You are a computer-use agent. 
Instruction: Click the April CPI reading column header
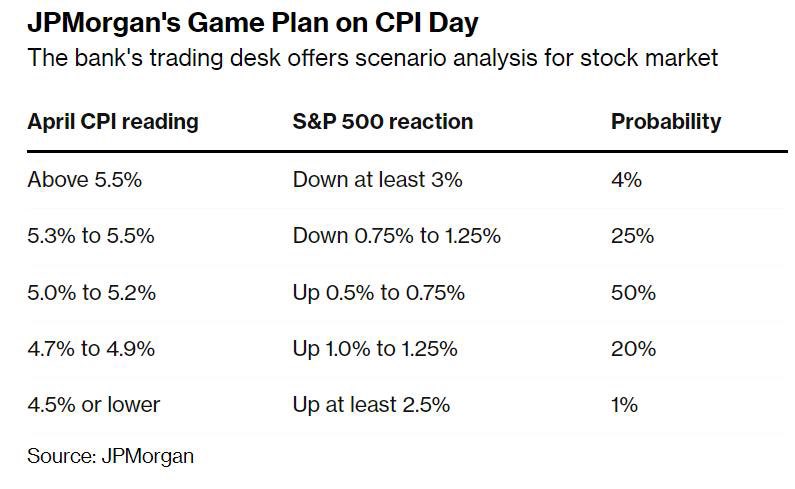[113, 122]
